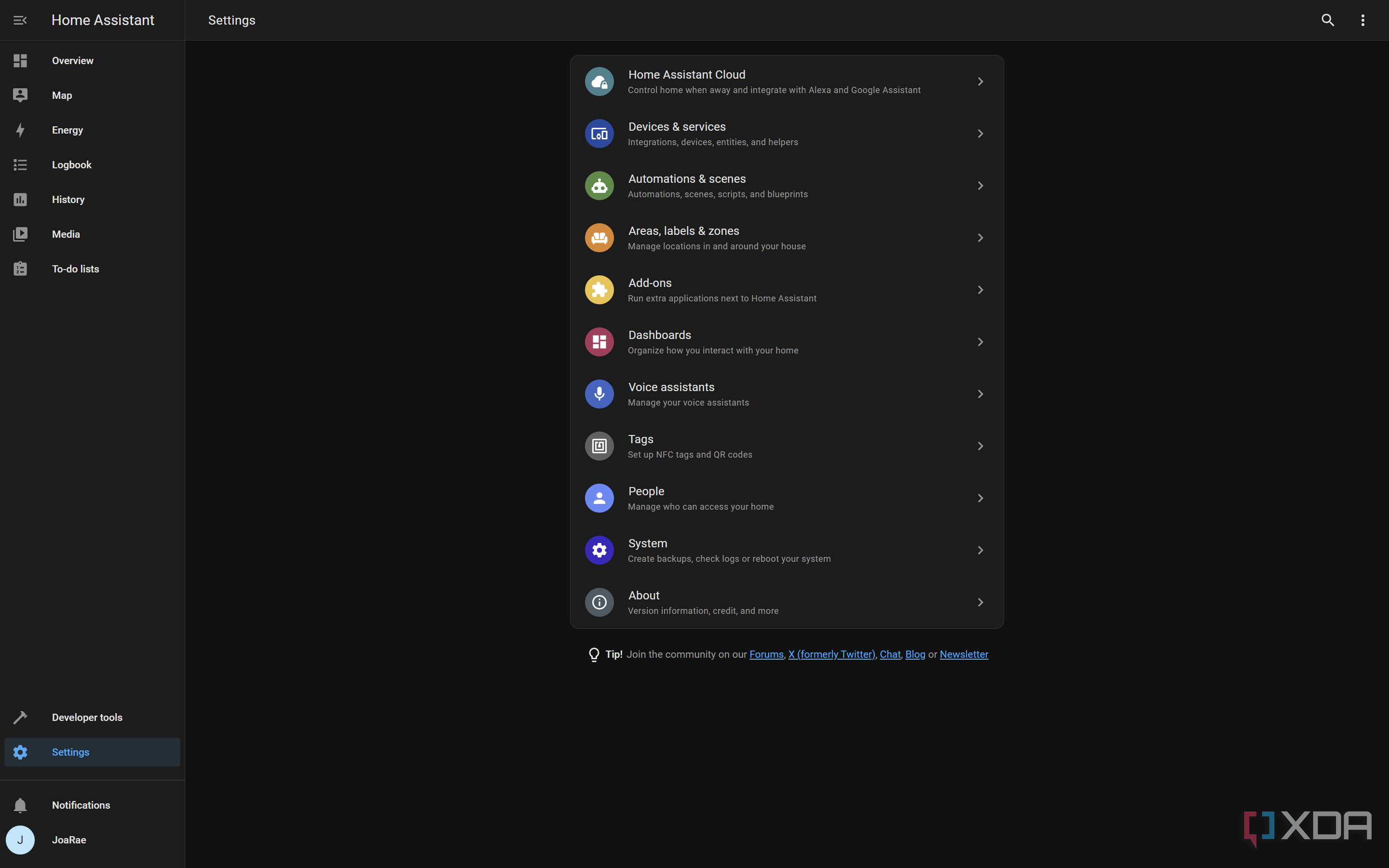Image resolution: width=1389 pixels, height=868 pixels.
Task: Open the search icon in the header
Action: click(1328, 20)
